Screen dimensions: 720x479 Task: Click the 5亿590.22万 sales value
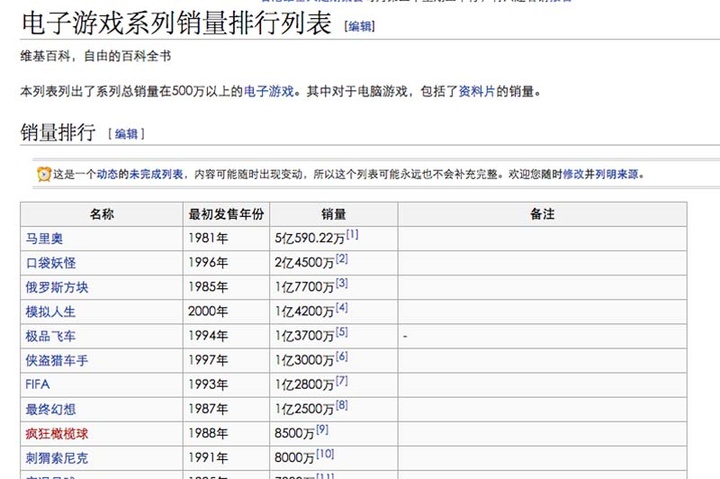[x=310, y=238]
